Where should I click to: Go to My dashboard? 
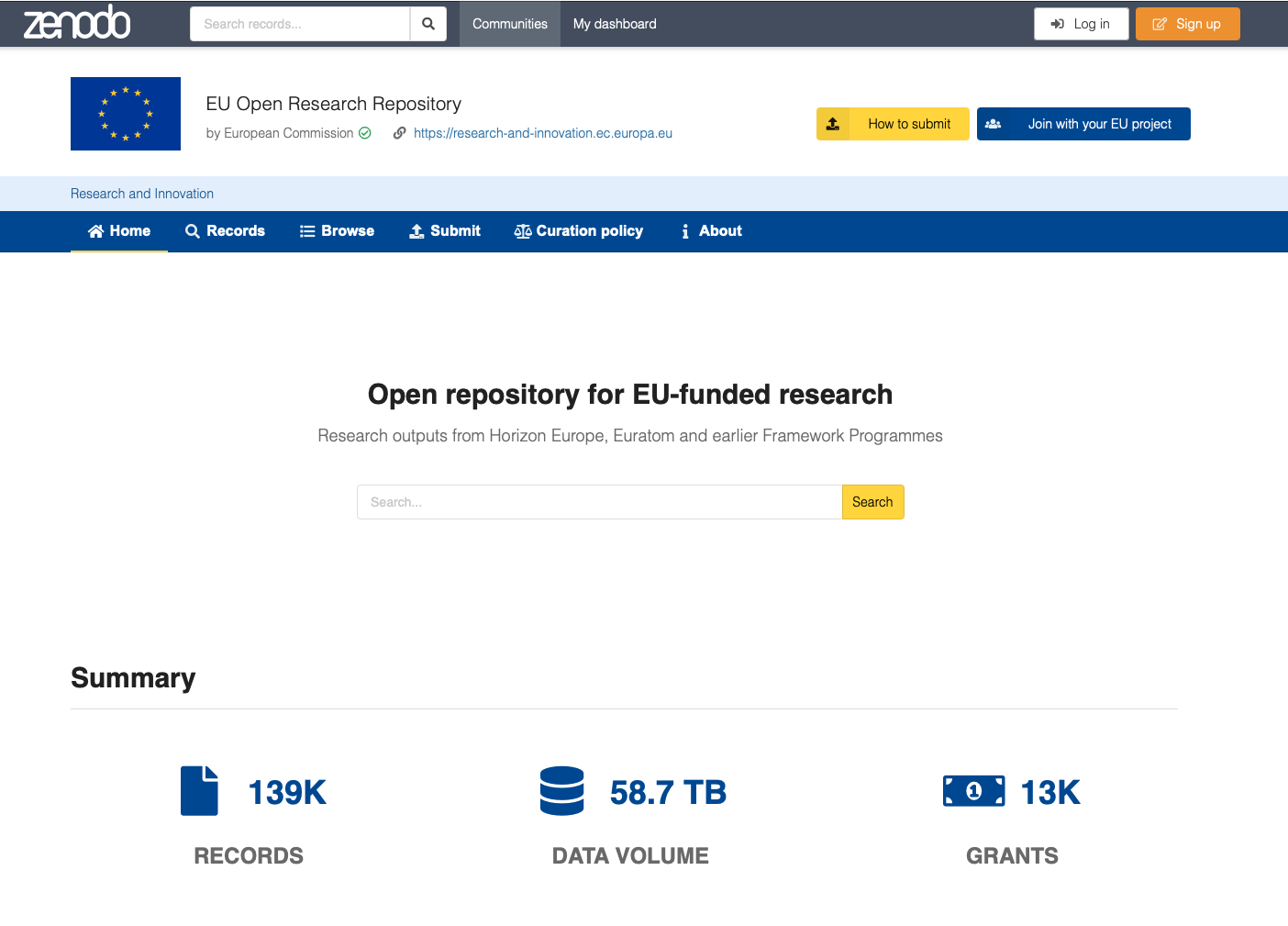(x=615, y=24)
